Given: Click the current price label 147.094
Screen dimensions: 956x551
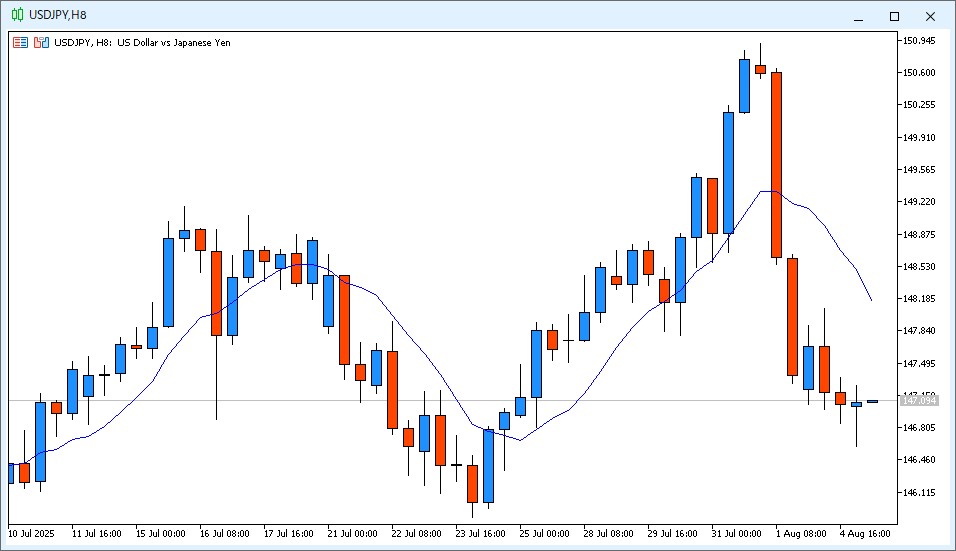Looking at the screenshot, I should (919, 400).
